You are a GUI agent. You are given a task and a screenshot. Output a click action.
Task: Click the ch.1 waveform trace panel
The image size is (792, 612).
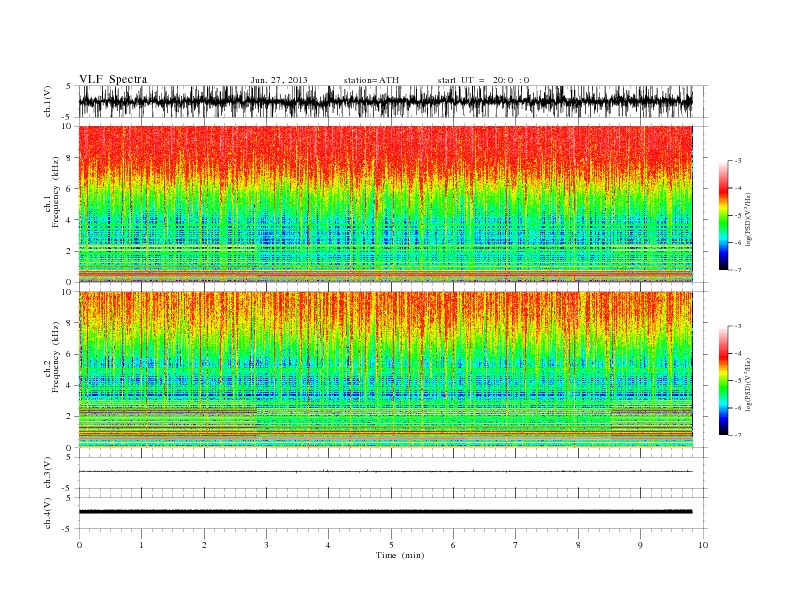392,101
